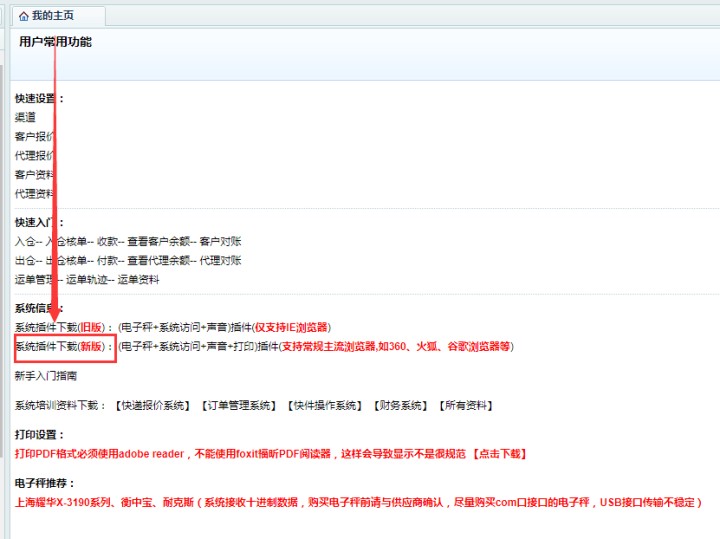Switch to the 我的主页 tab

pos(58,16)
